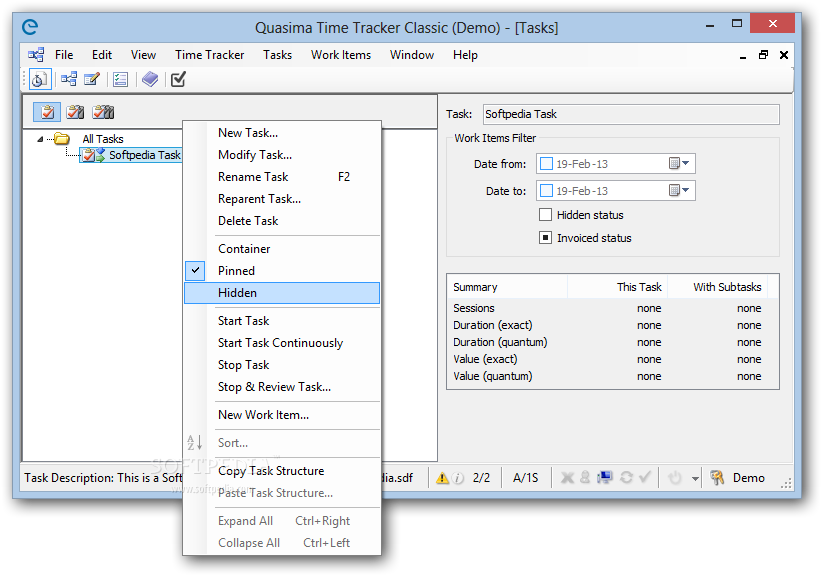
Task: Choose Start Task from context menu
Action: coord(282,321)
